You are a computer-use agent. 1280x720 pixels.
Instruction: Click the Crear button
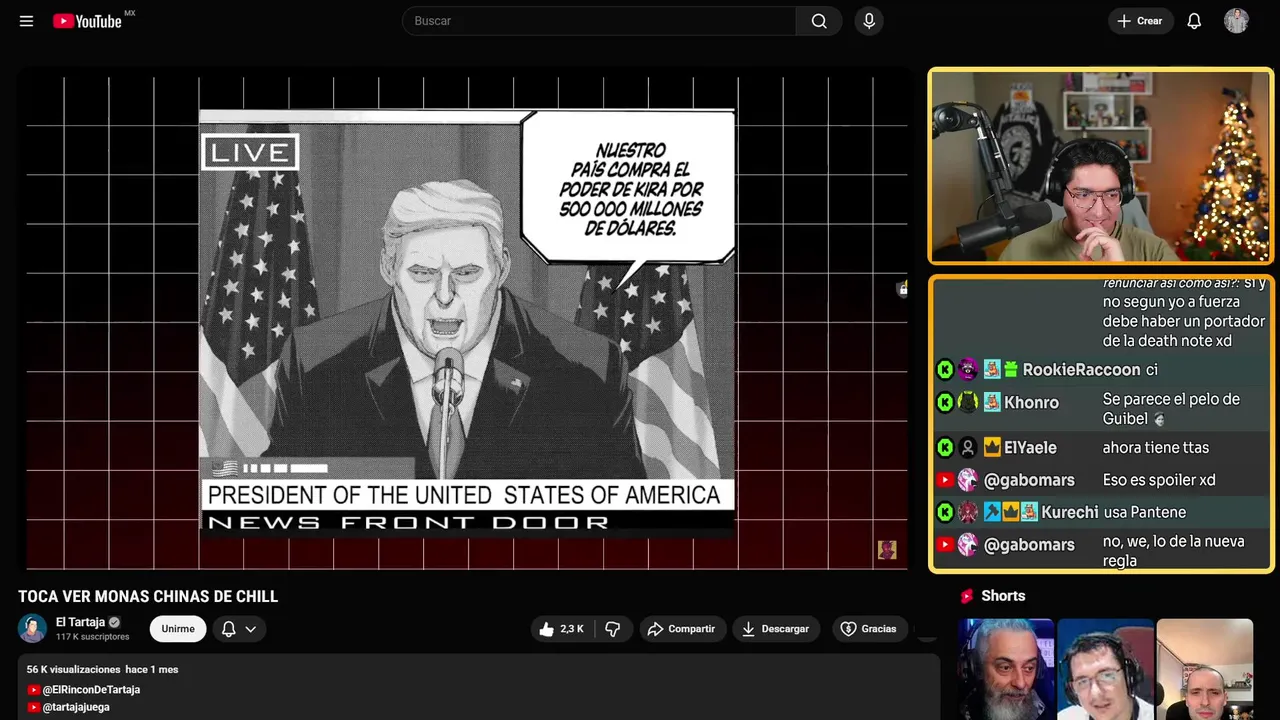click(1140, 21)
